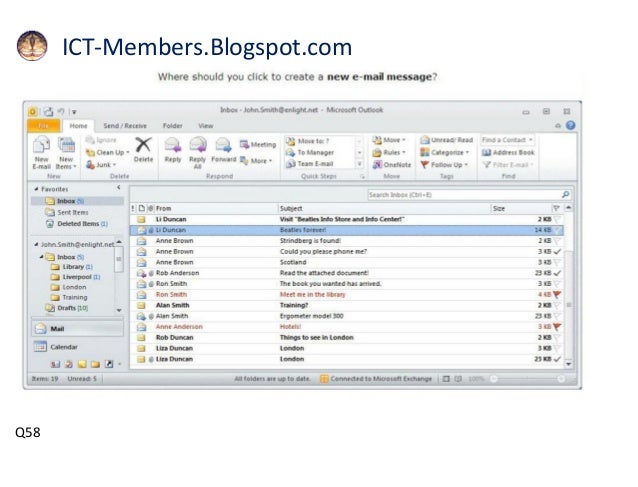The width and height of the screenshot is (638, 487).
Task: Open message 'Things to see in London'
Action: coord(347,337)
